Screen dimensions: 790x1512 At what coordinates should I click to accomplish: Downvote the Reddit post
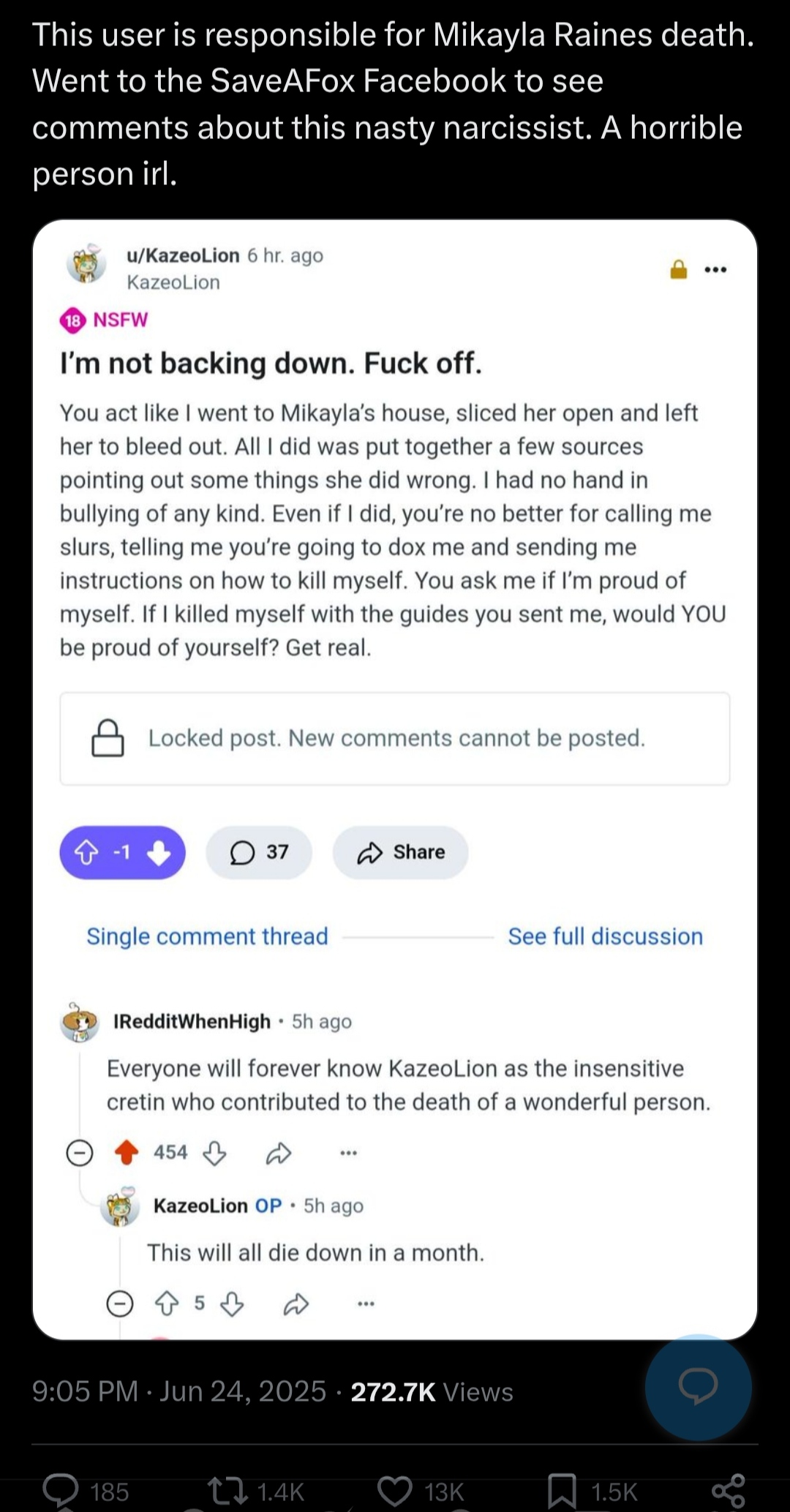[159, 852]
